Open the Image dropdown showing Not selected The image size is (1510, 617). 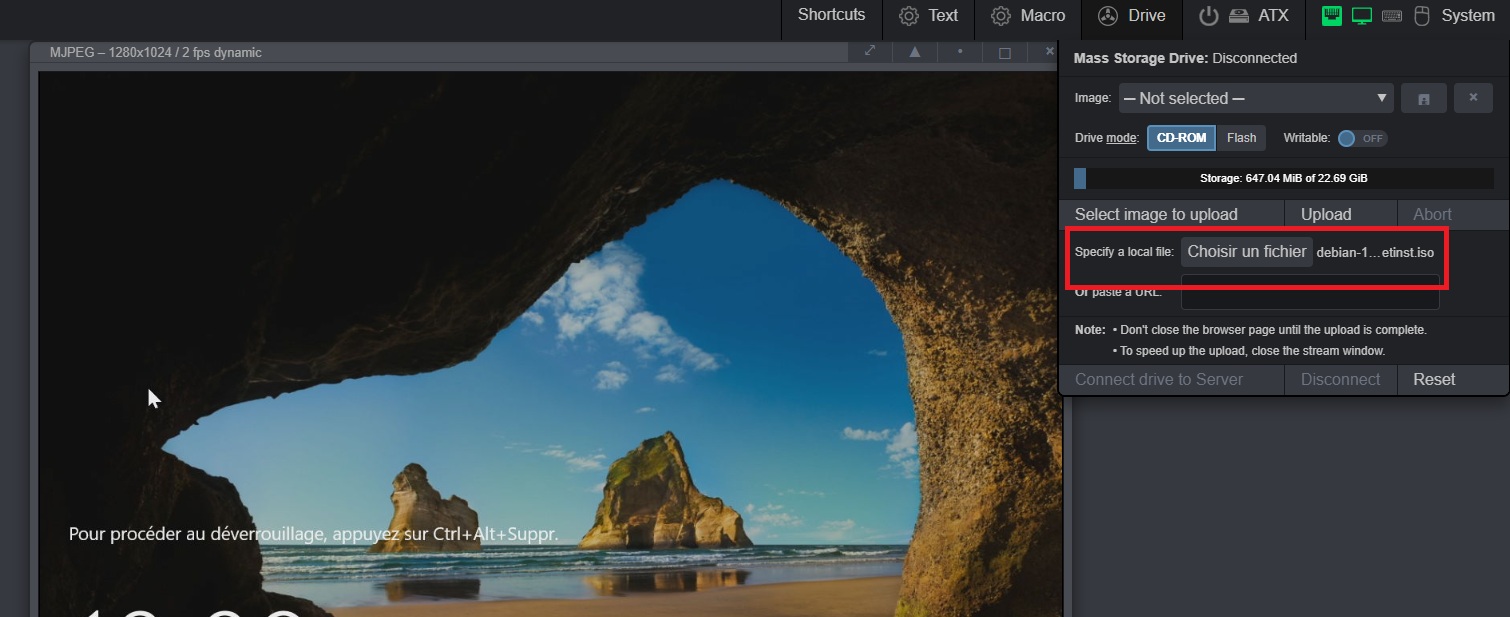click(1256, 98)
